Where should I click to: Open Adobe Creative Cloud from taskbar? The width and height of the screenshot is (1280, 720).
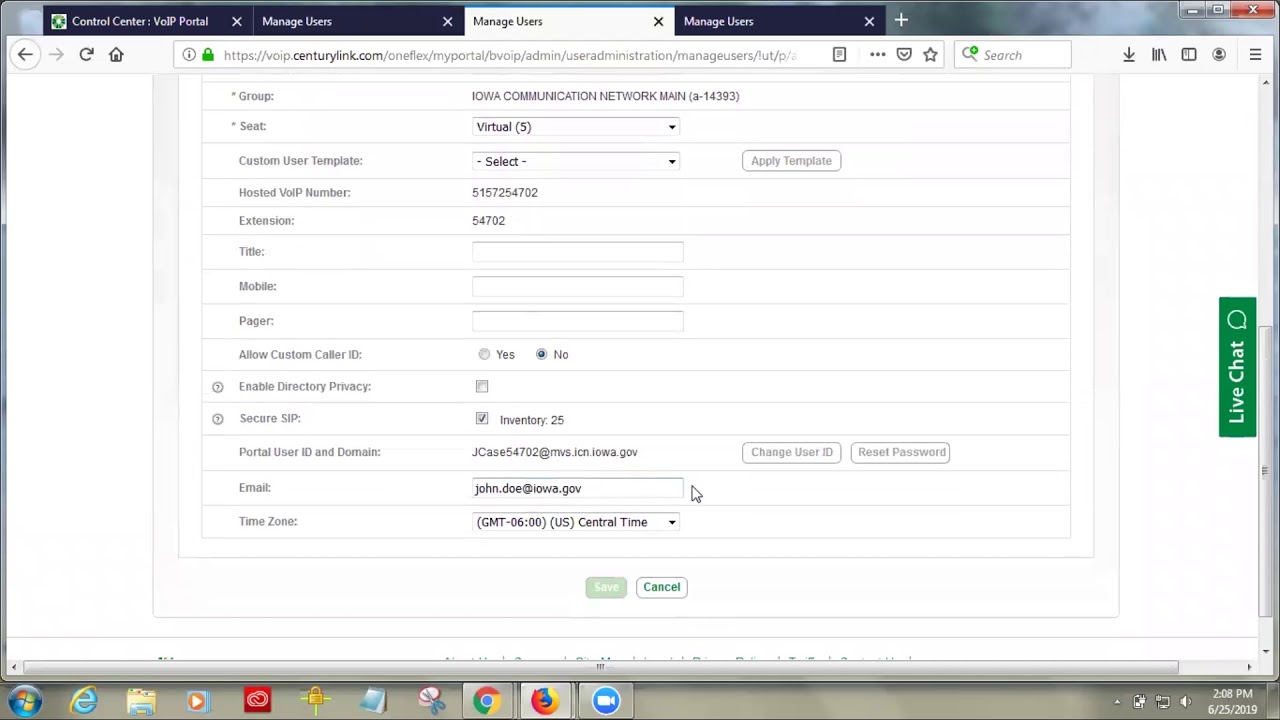point(257,701)
